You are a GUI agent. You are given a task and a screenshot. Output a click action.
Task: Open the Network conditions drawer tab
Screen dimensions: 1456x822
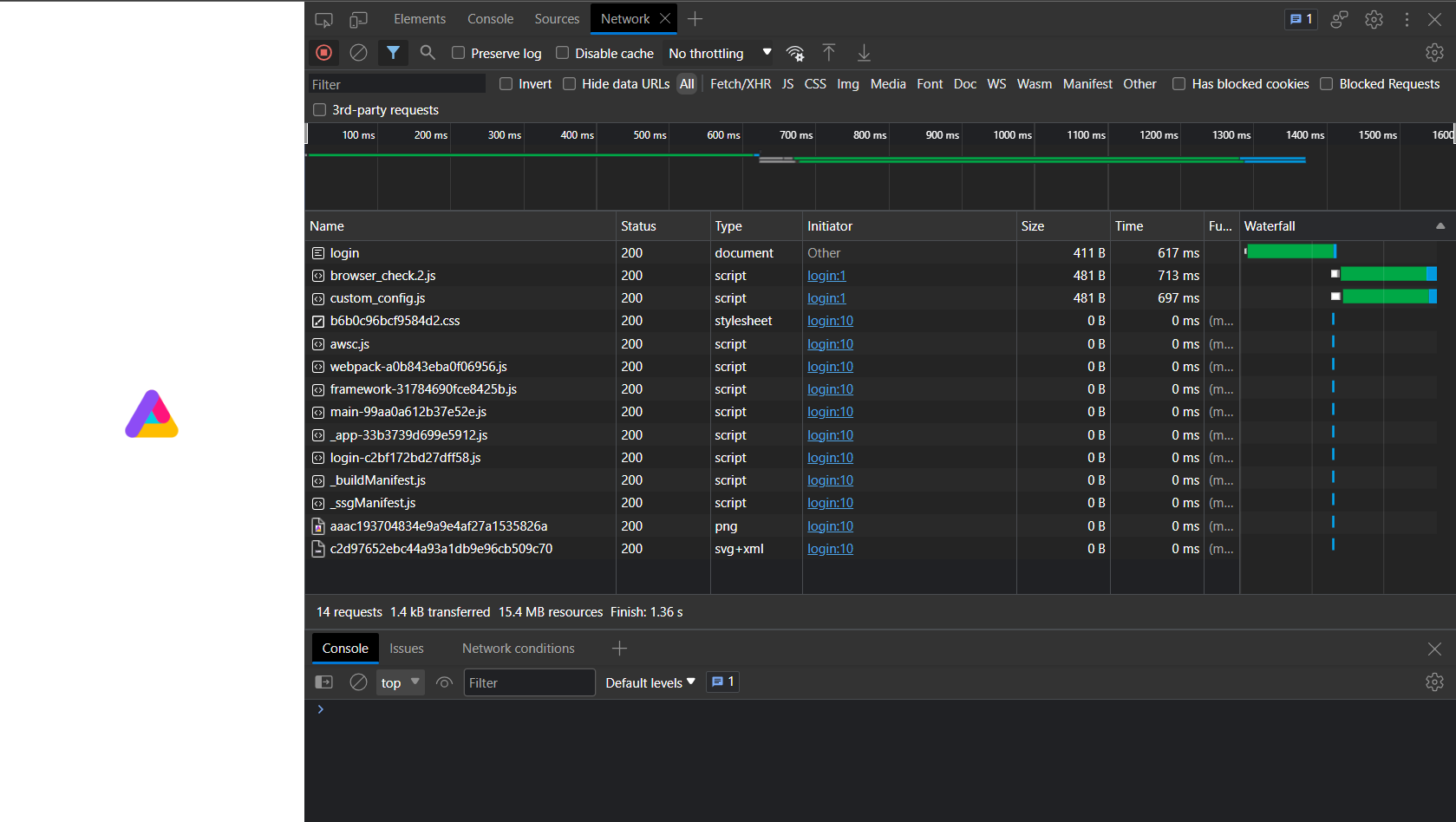[x=518, y=649]
